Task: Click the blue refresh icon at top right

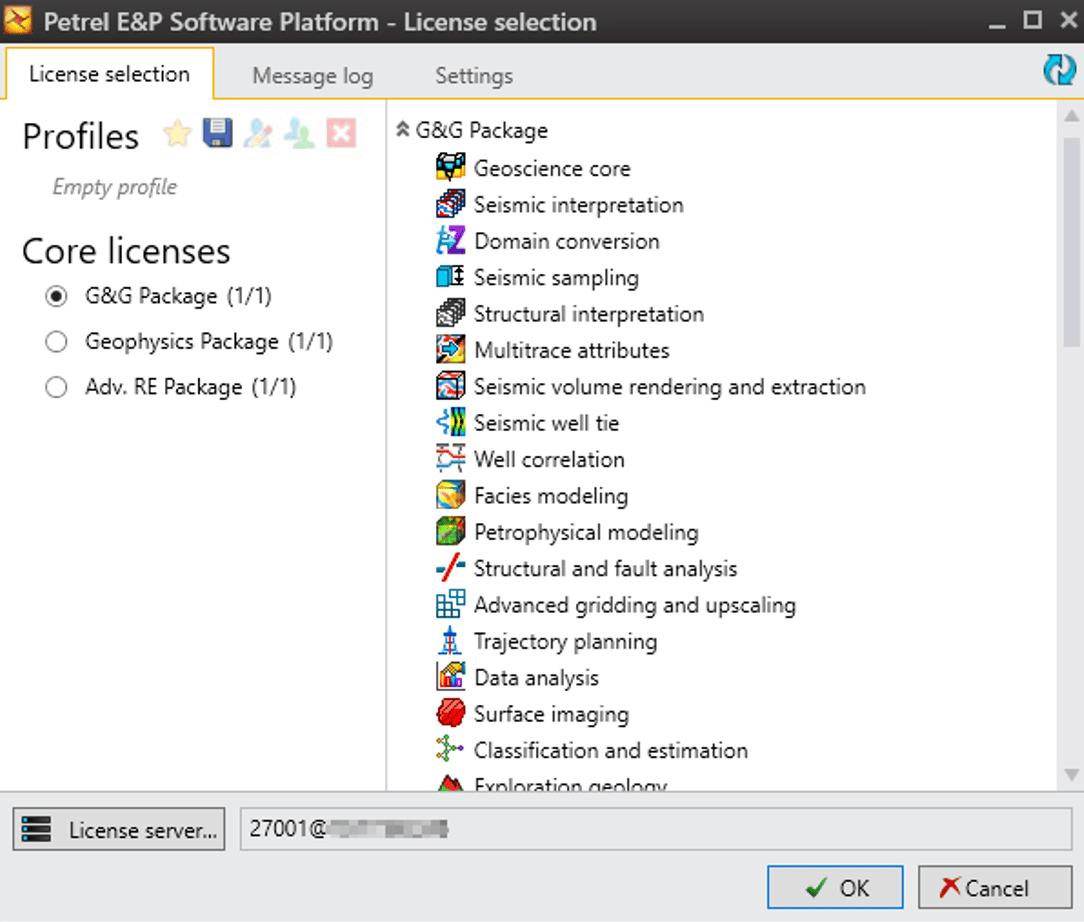Action: click(1059, 70)
